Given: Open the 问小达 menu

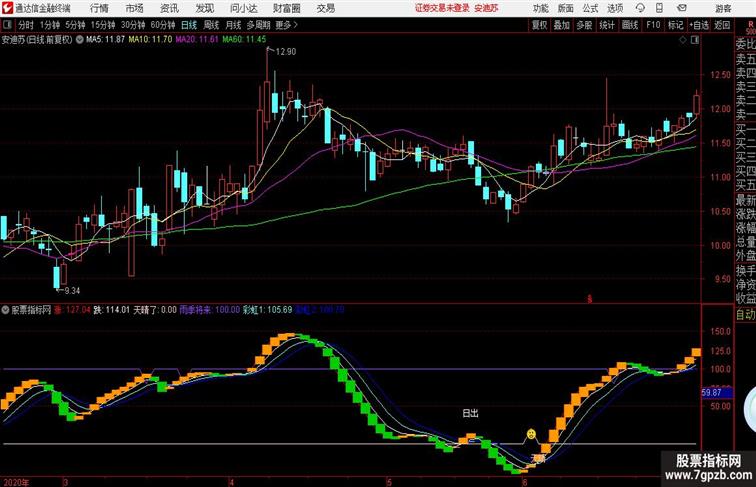Looking at the screenshot, I should 243,8.
